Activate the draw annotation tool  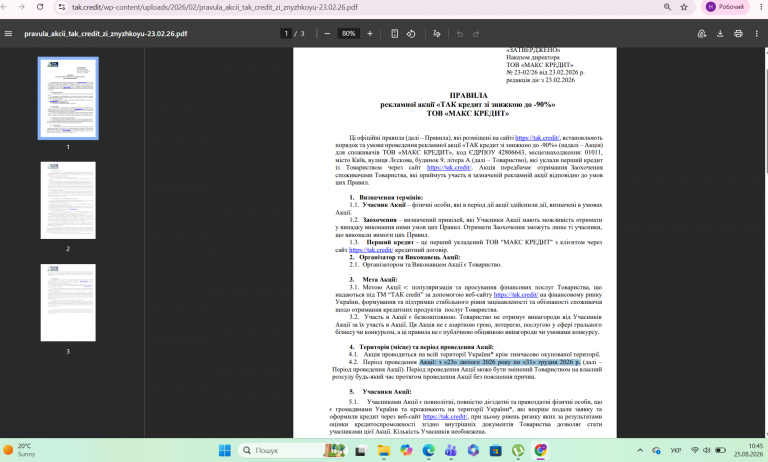click(437, 34)
